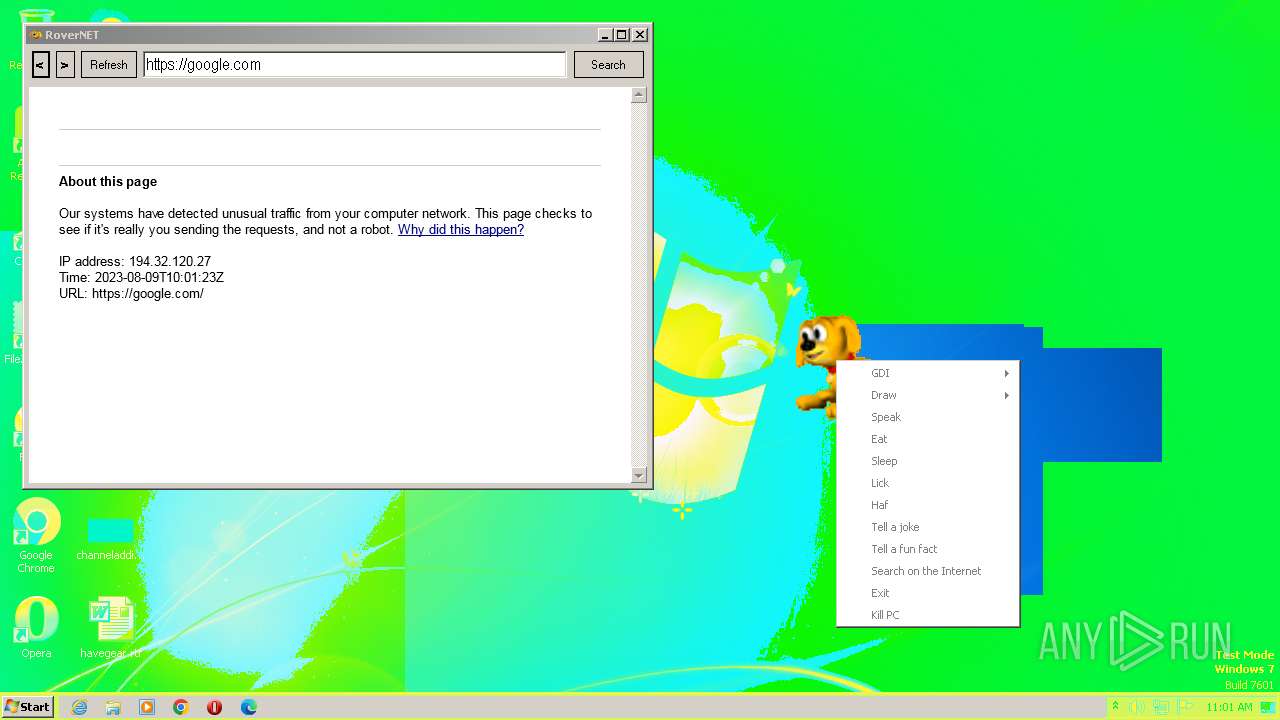Open the havegear Word document icon
This screenshot has width=1280, height=720.
[110, 628]
